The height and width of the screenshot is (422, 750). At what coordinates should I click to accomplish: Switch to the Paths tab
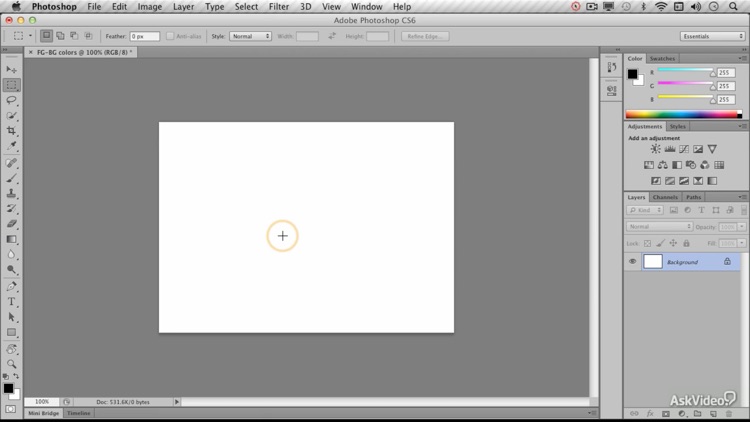coord(693,197)
